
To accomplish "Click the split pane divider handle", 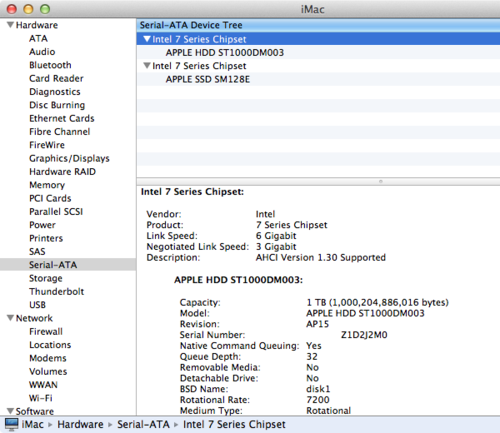I will (381, 182).
